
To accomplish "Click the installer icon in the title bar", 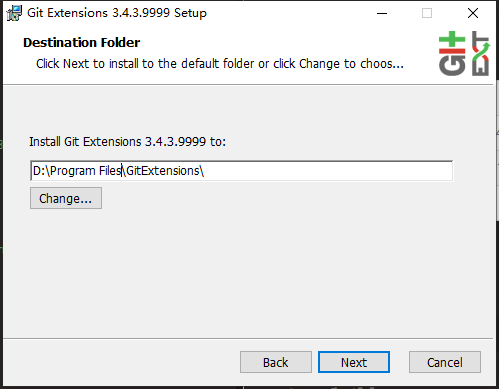I will (x=14, y=13).
